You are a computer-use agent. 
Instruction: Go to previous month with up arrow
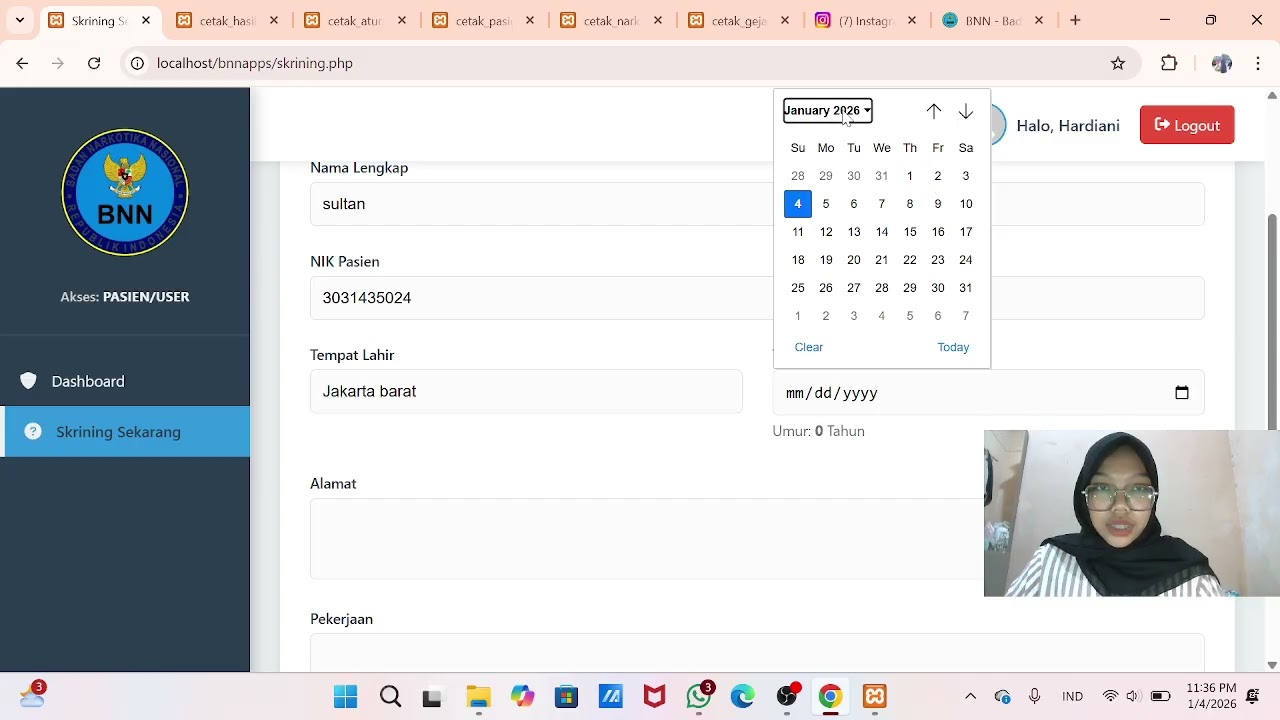point(933,111)
